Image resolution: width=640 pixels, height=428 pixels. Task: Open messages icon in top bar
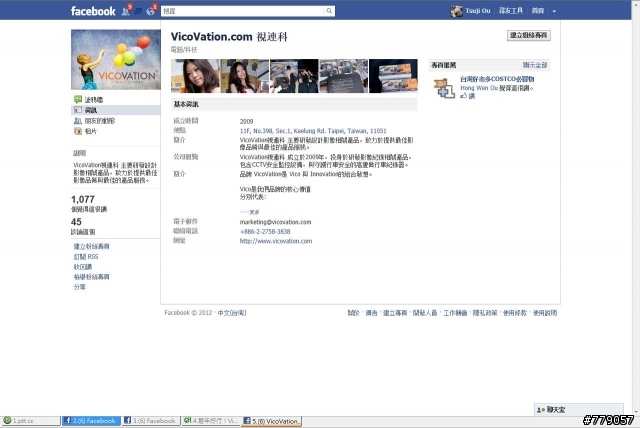point(138,11)
